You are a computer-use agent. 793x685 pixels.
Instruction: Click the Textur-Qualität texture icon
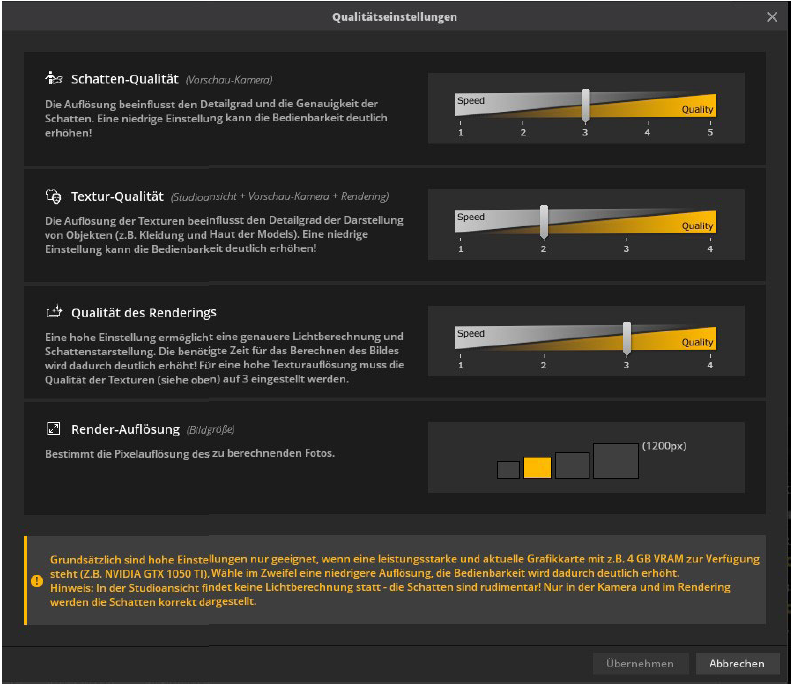54,196
